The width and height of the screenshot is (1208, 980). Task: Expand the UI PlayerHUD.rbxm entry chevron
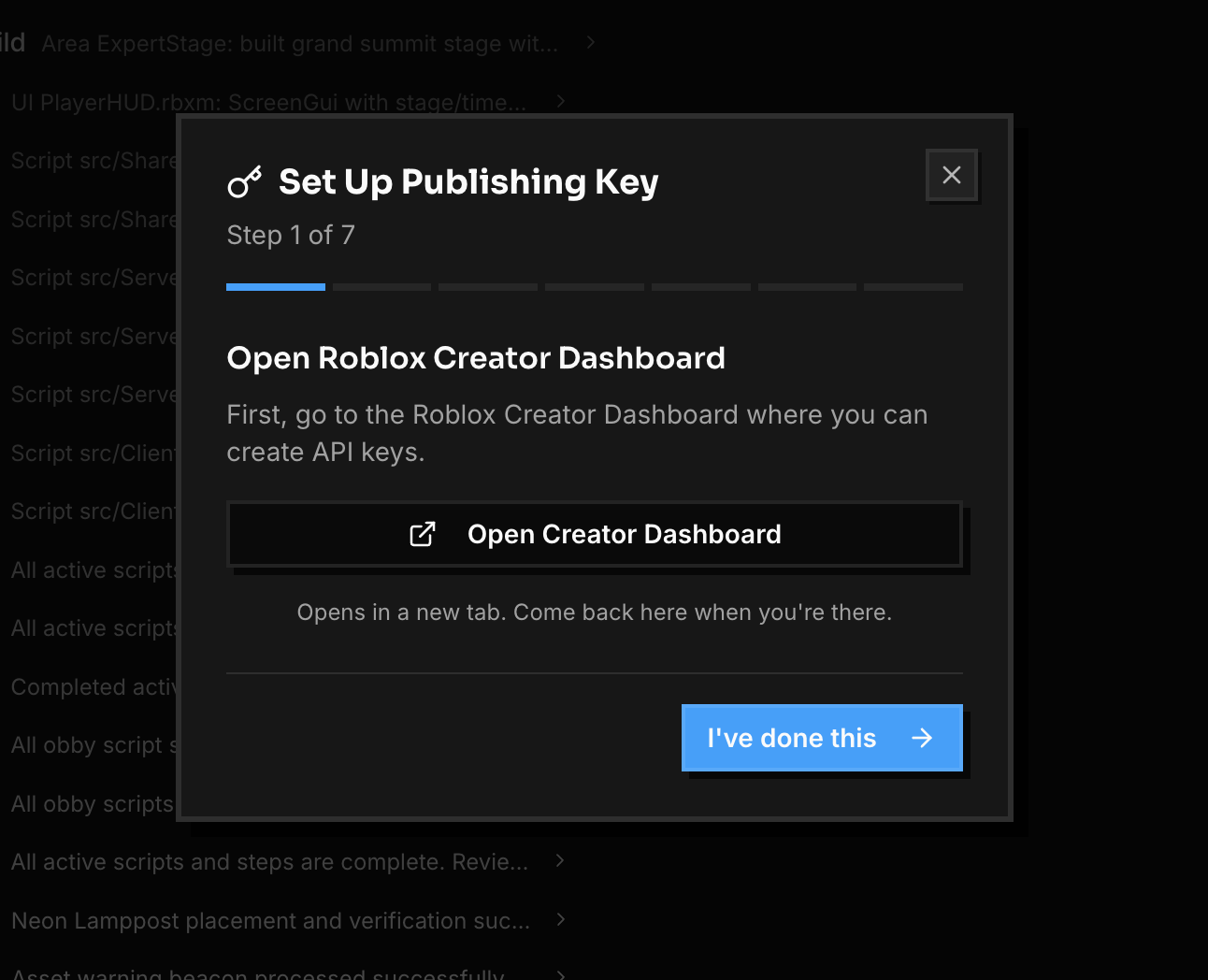(561, 101)
